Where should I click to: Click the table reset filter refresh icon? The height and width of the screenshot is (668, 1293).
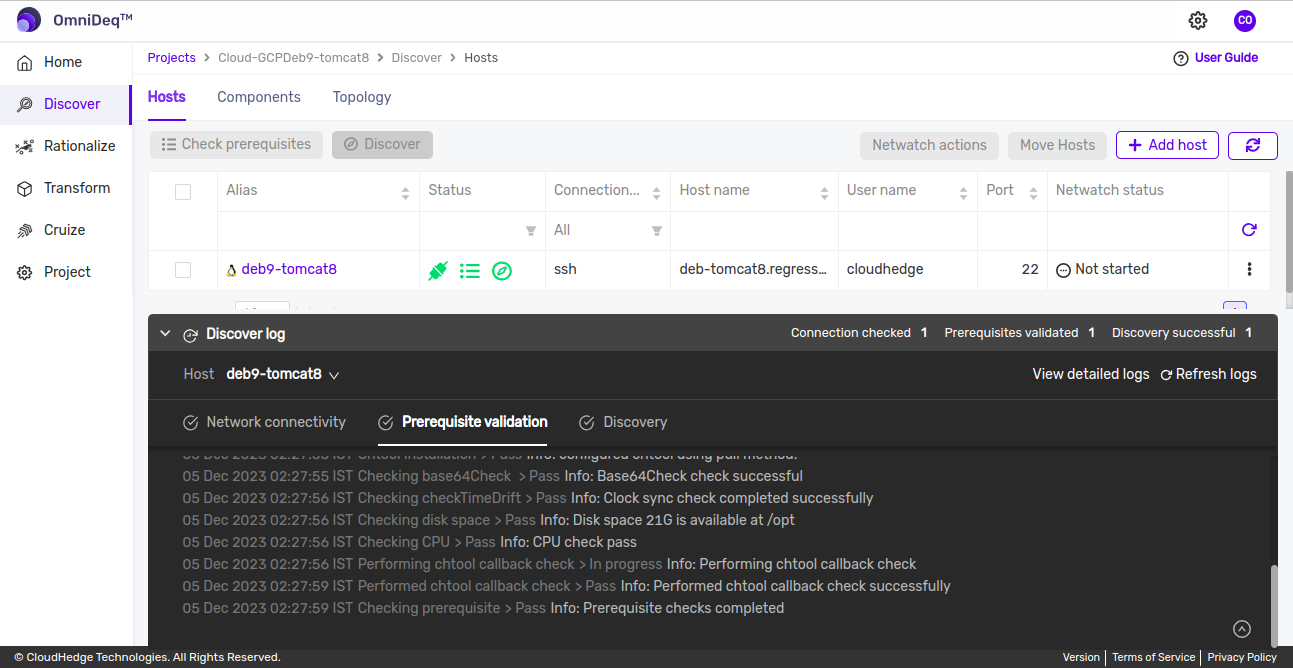tap(1249, 230)
